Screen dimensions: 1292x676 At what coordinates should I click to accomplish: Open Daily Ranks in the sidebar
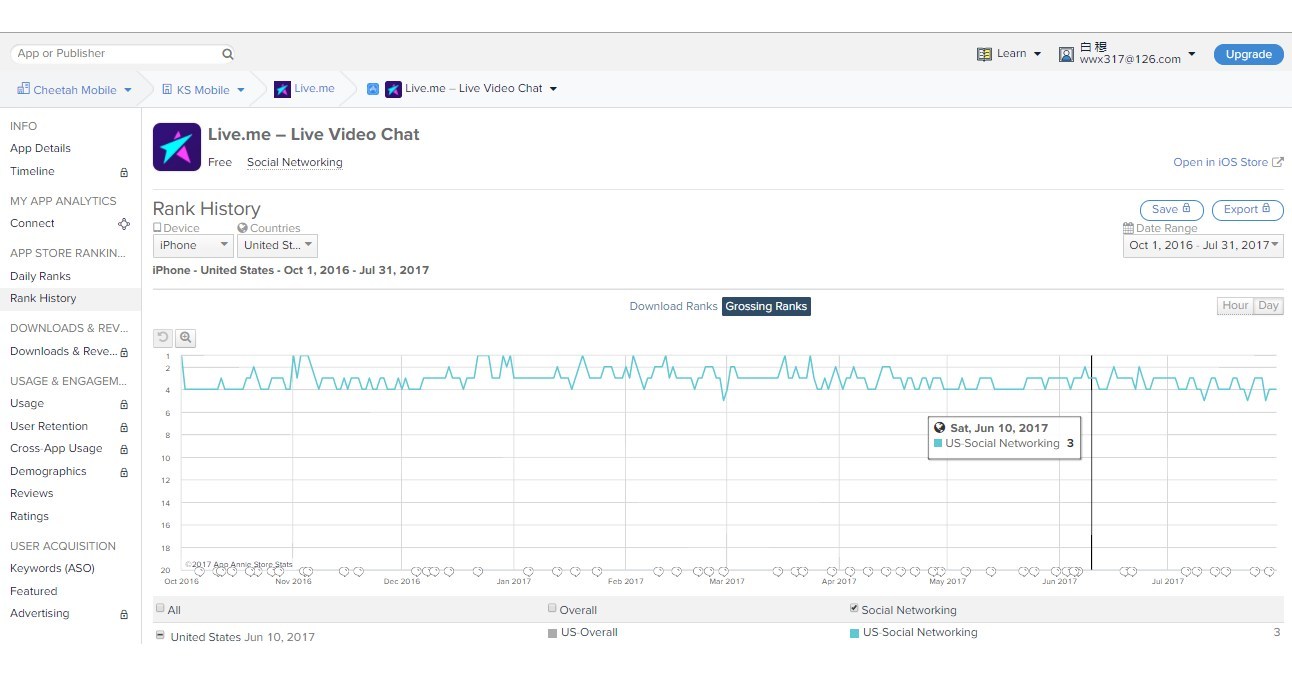40,276
